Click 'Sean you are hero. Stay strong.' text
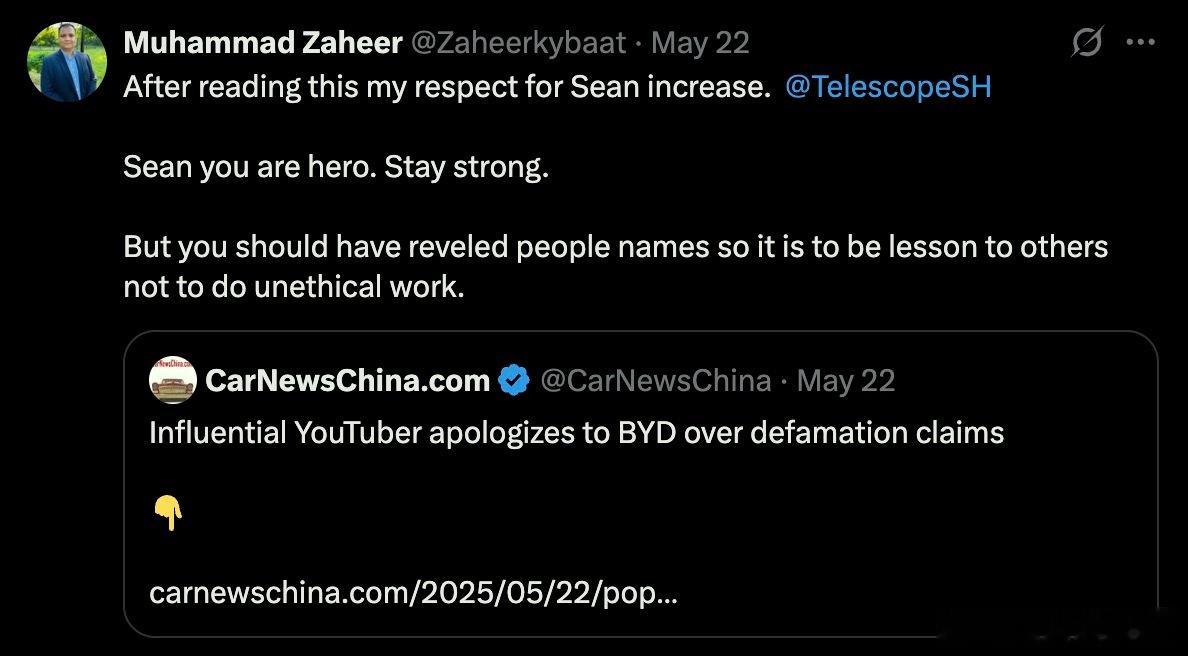Image resolution: width=1188 pixels, height=656 pixels. coord(336,166)
